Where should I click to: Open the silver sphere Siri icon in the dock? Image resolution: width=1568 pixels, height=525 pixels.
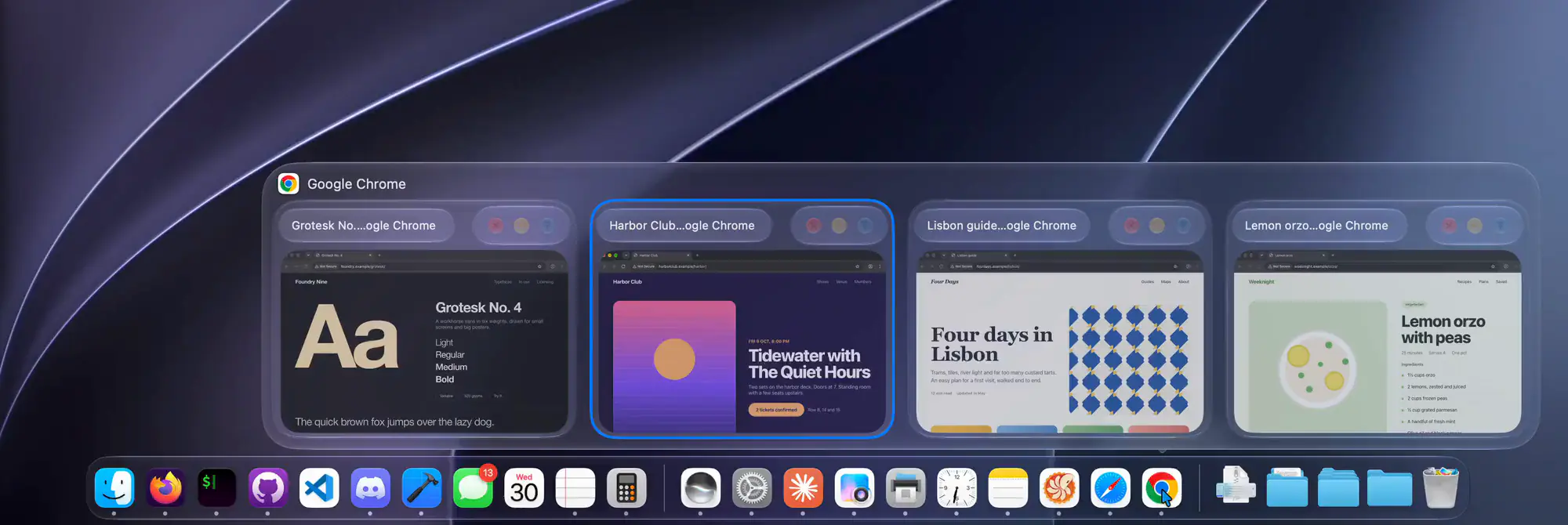coord(700,487)
